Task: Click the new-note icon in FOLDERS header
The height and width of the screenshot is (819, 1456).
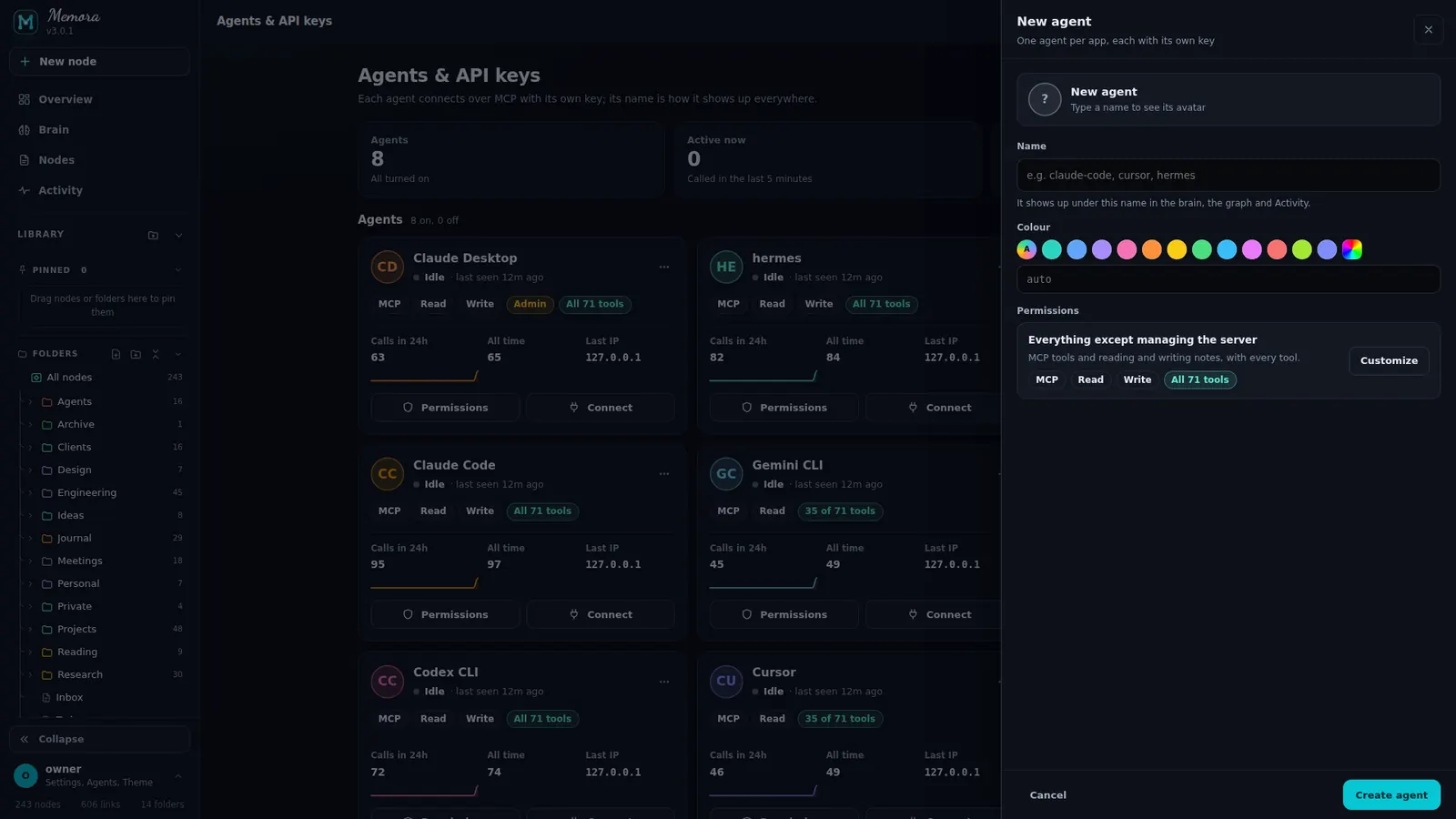Action: [x=116, y=354]
